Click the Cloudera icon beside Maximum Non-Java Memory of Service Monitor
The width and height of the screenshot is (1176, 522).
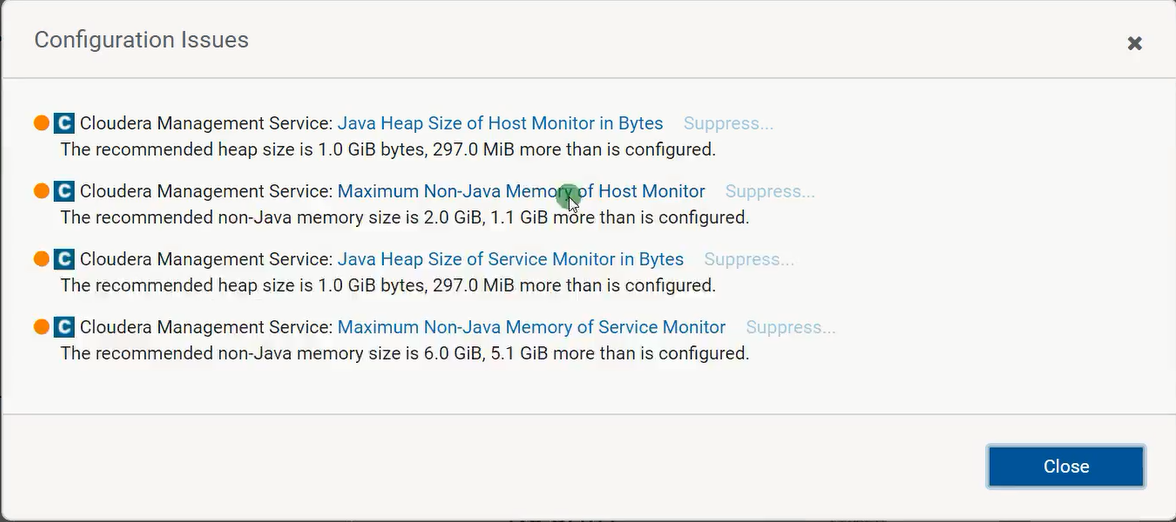point(64,327)
